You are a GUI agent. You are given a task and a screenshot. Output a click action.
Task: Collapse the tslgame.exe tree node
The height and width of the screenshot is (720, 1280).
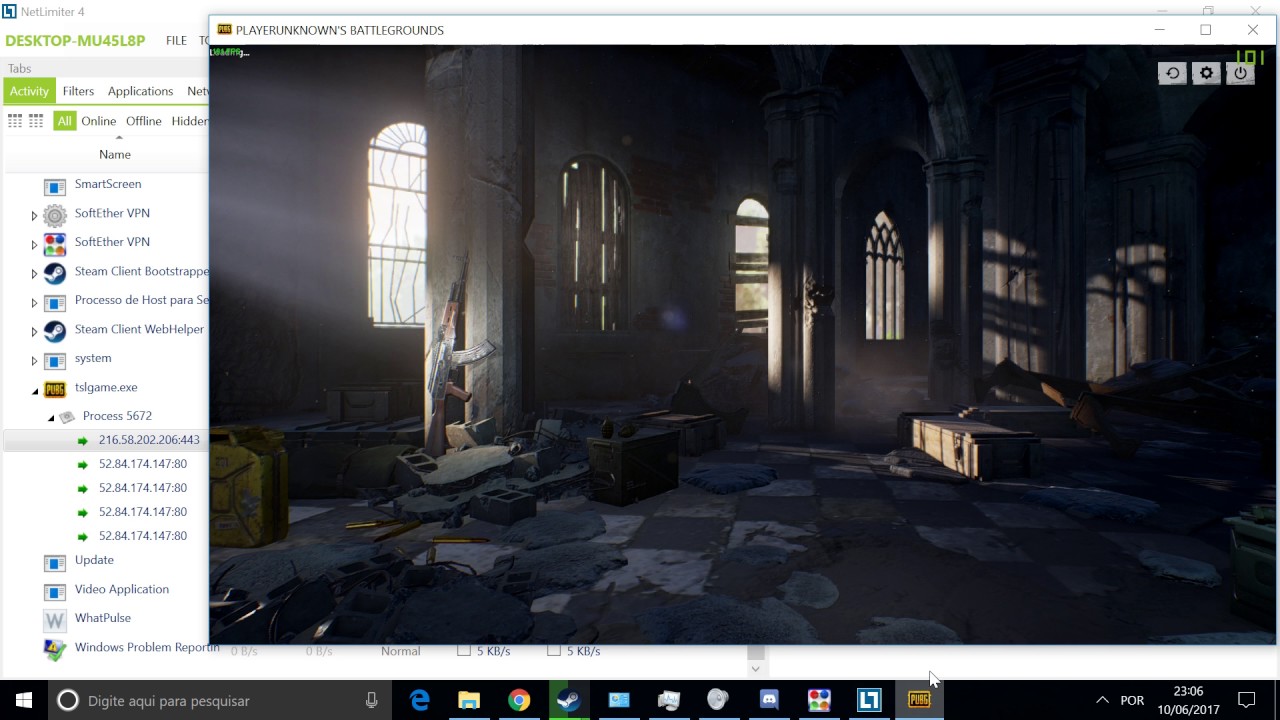(x=34, y=391)
